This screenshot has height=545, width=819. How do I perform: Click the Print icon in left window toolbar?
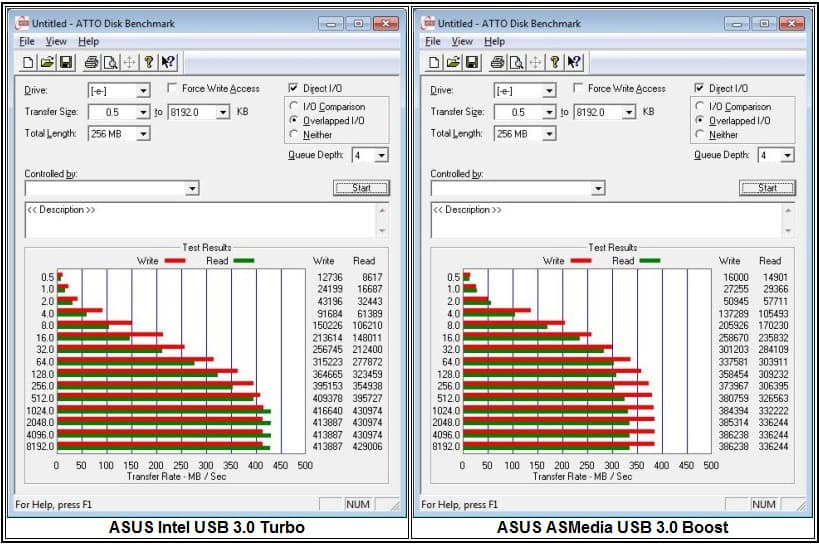(x=91, y=63)
